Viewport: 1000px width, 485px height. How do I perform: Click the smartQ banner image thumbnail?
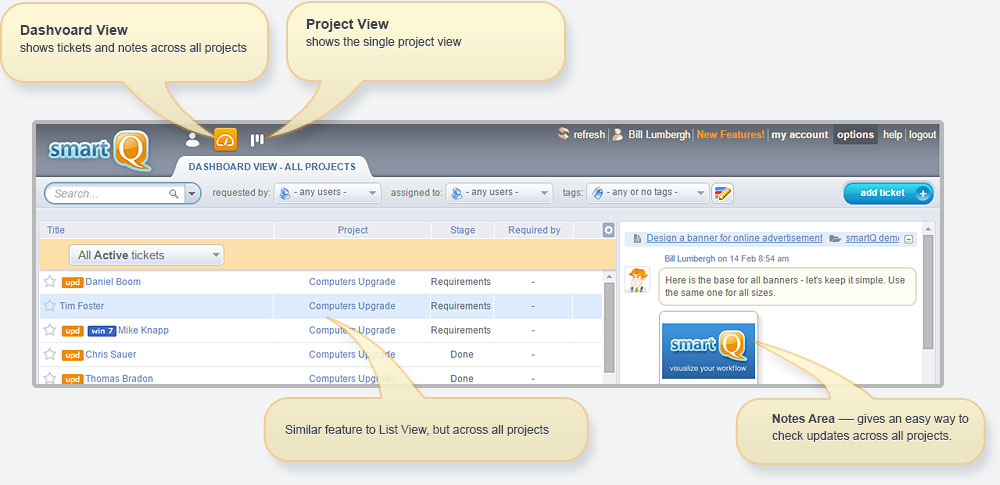pos(708,348)
